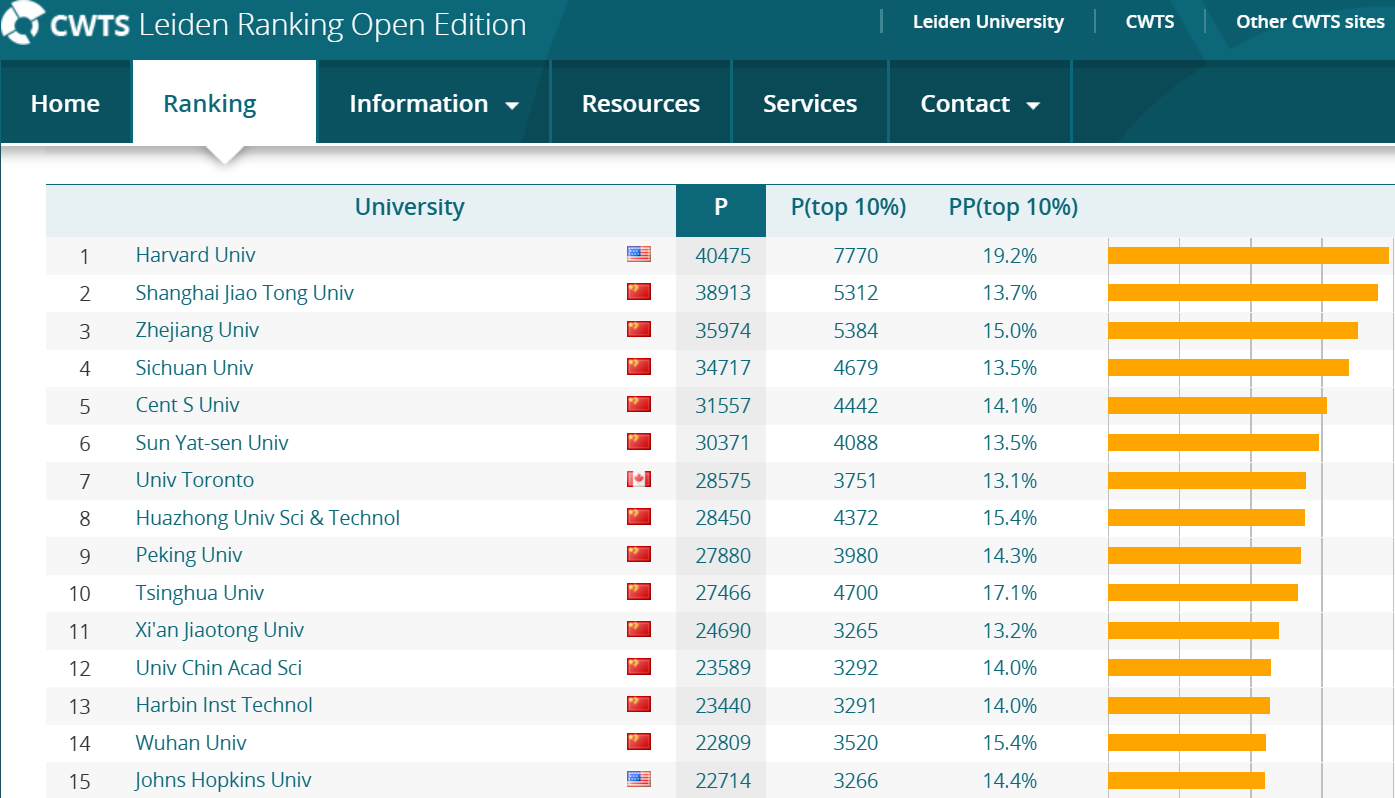Click Harvard's orange publication bar
Viewport: 1395px width, 798px height.
tap(1247, 255)
